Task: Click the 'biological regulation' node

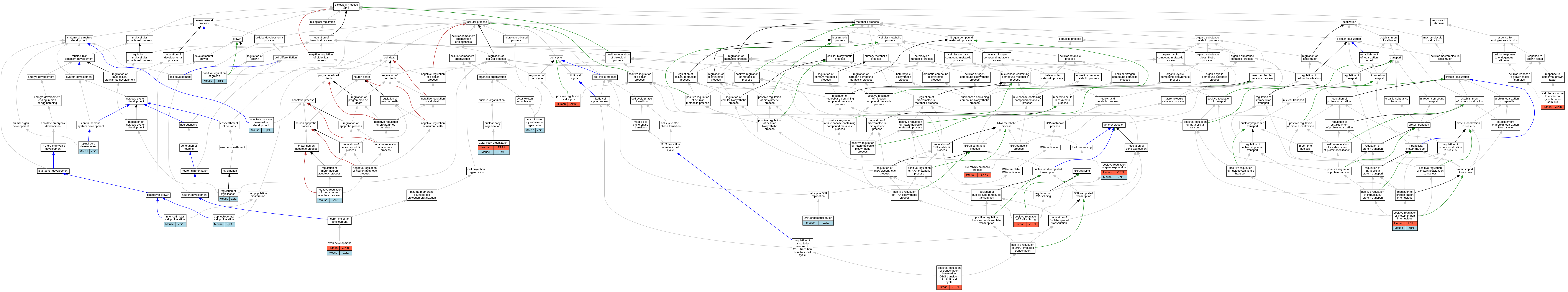Action: pyautogui.click(x=323, y=22)
